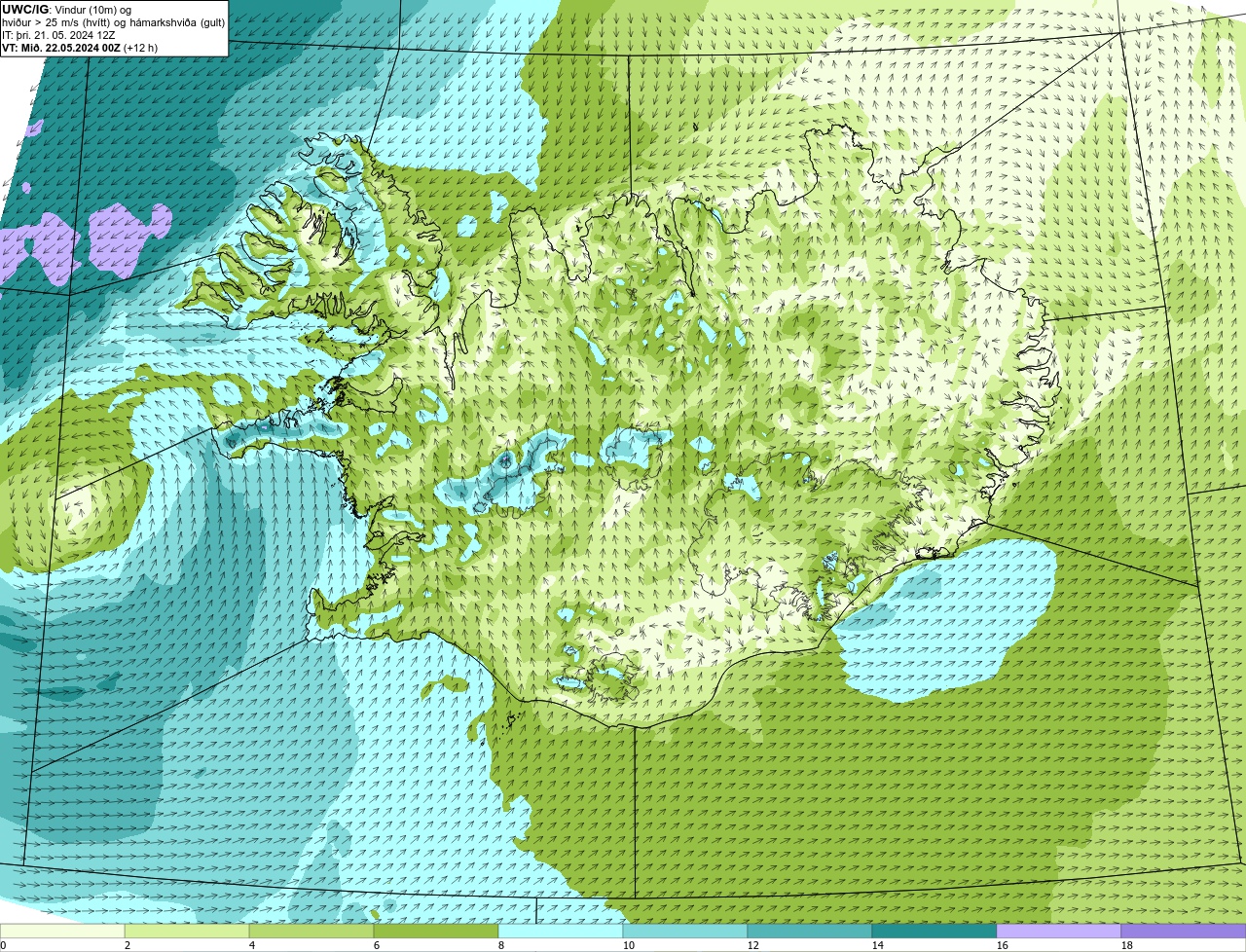
Task: Click the purple legend swatch above 18 m/s
Action: [1184, 931]
